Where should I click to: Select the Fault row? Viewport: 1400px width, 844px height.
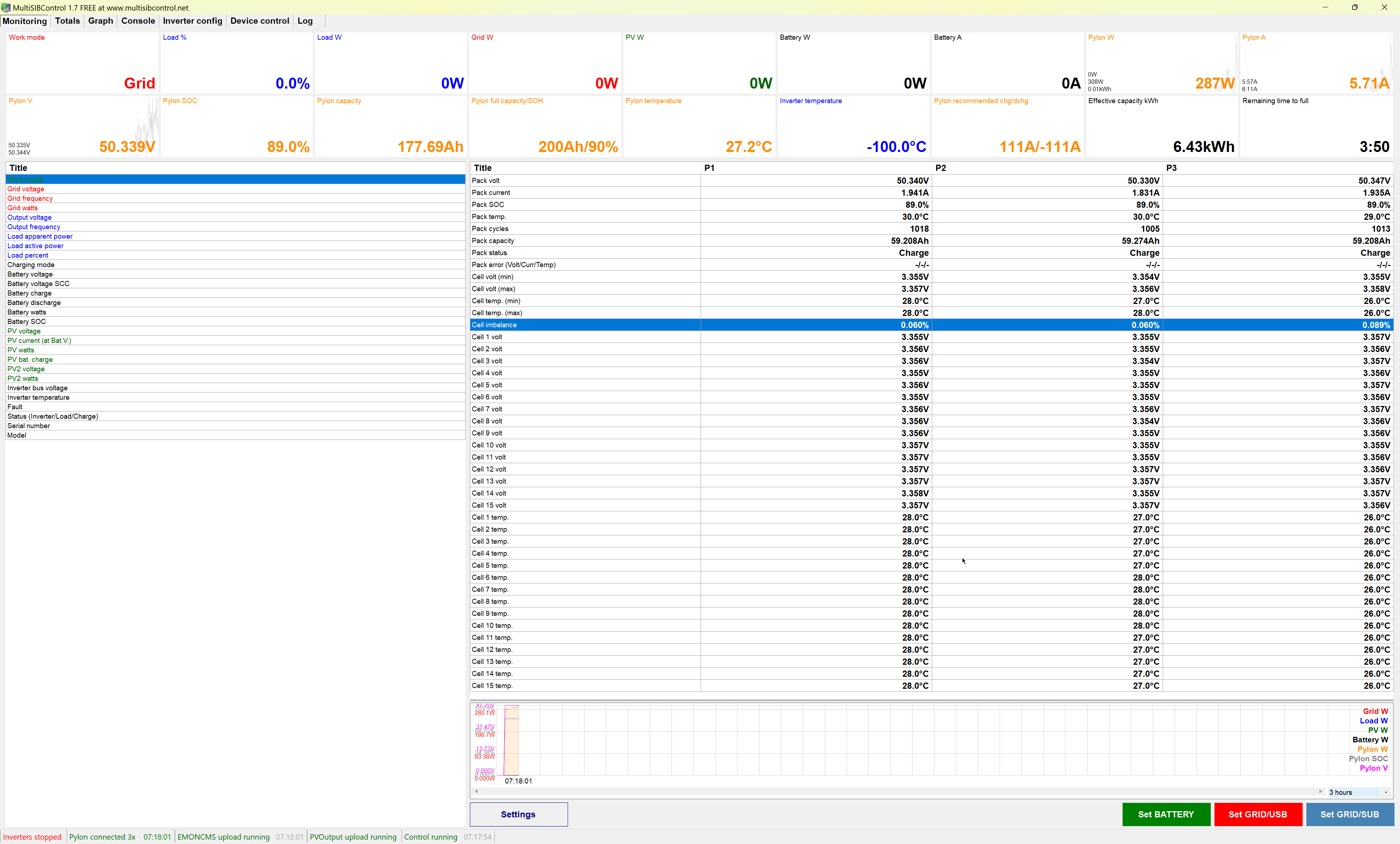(235, 407)
